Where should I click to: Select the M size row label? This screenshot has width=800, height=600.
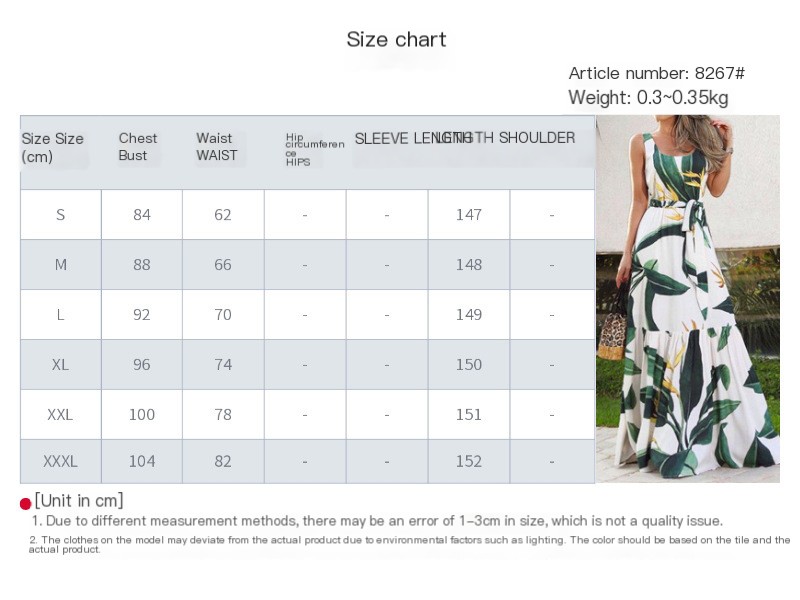(x=61, y=265)
